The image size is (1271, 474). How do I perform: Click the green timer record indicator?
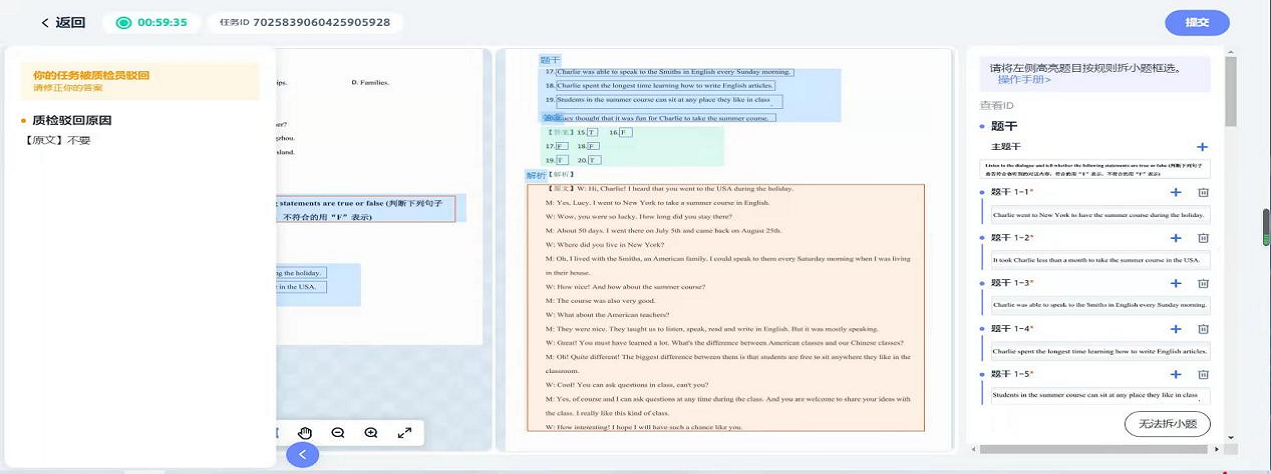pyautogui.click(x=124, y=23)
